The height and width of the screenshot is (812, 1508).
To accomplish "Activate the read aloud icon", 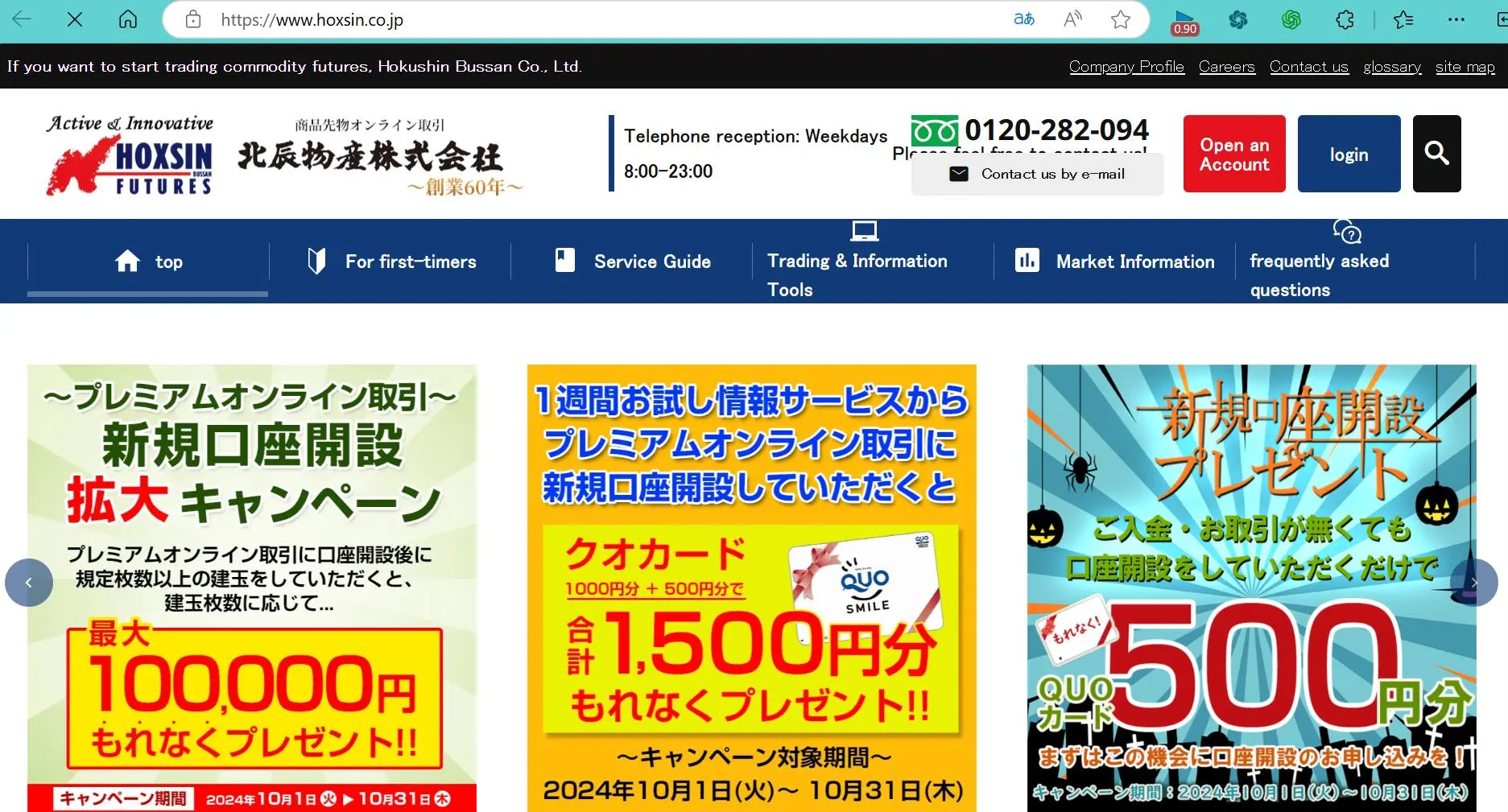I will pos(1072,19).
